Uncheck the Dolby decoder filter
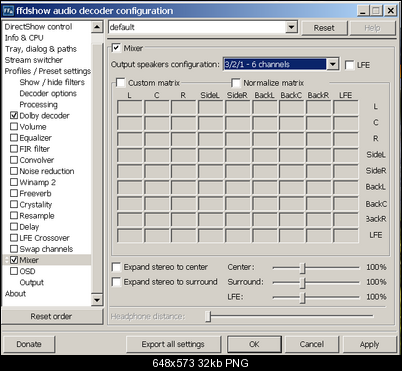 (x=14, y=116)
